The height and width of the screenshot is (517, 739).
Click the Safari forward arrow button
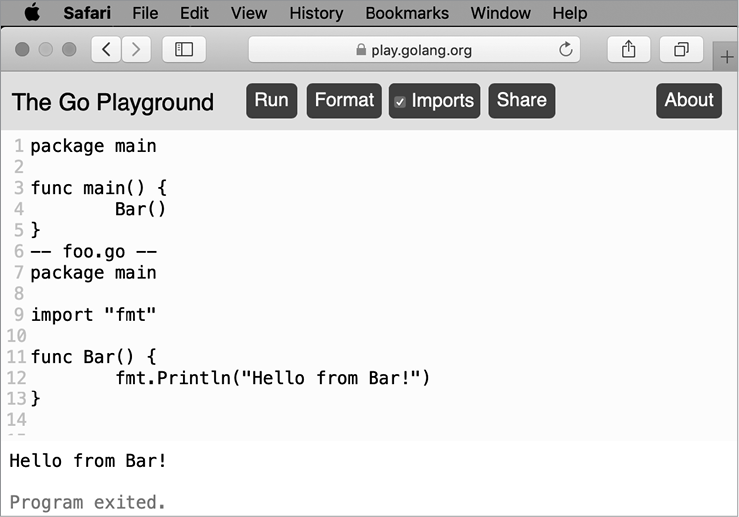point(136,50)
